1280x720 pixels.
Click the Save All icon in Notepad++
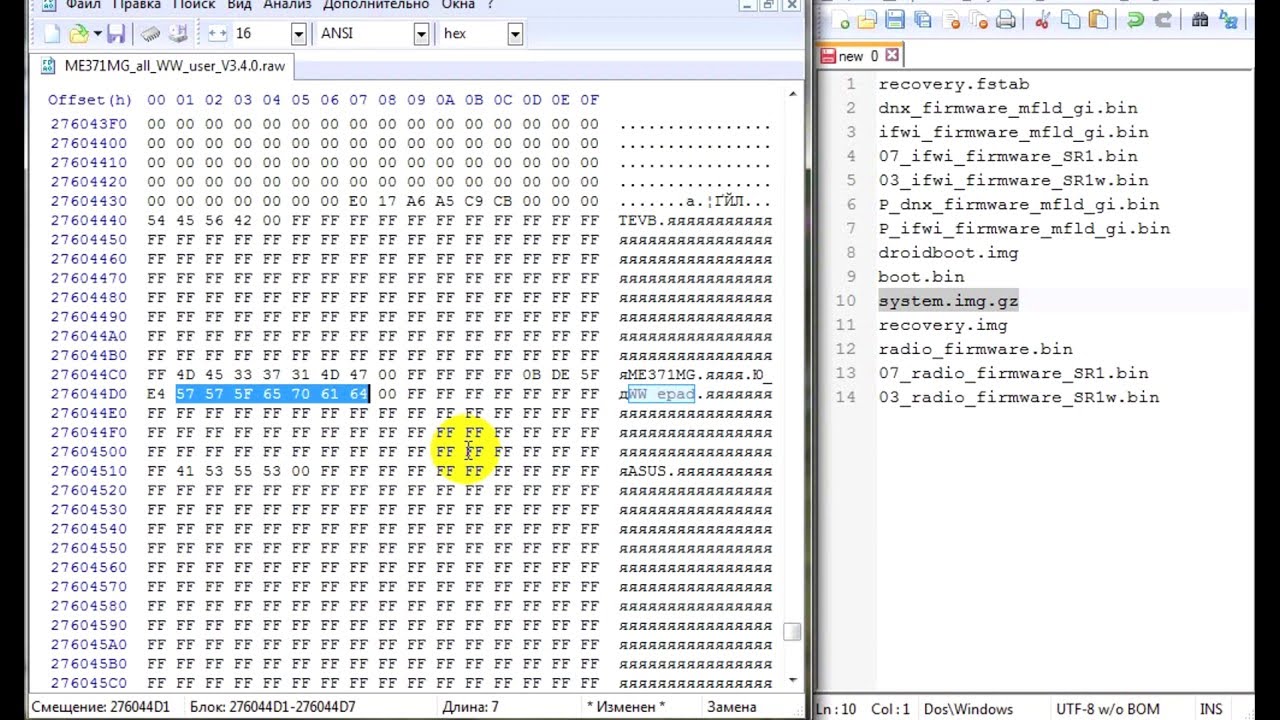tap(923, 20)
